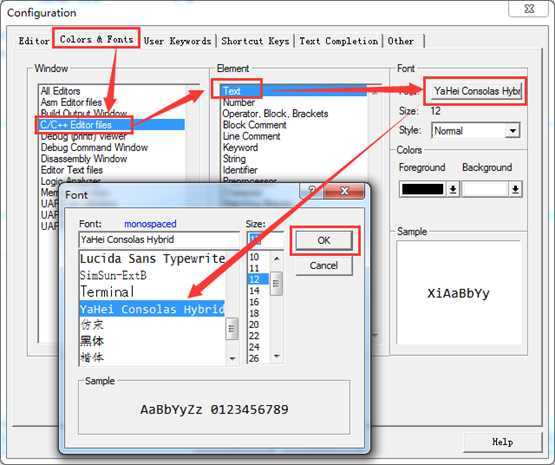Open the Shortcut Keys tab
Image resolution: width=555 pixels, height=465 pixels.
click(x=255, y=41)
